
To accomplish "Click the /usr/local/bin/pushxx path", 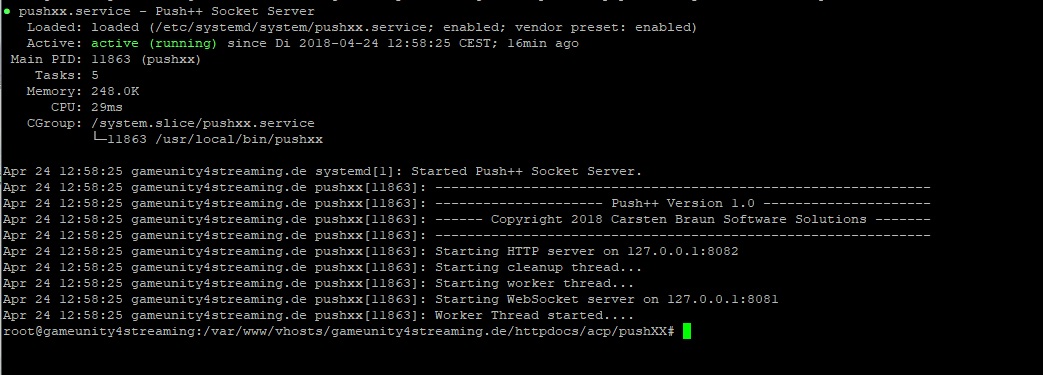I will point(239,139).
